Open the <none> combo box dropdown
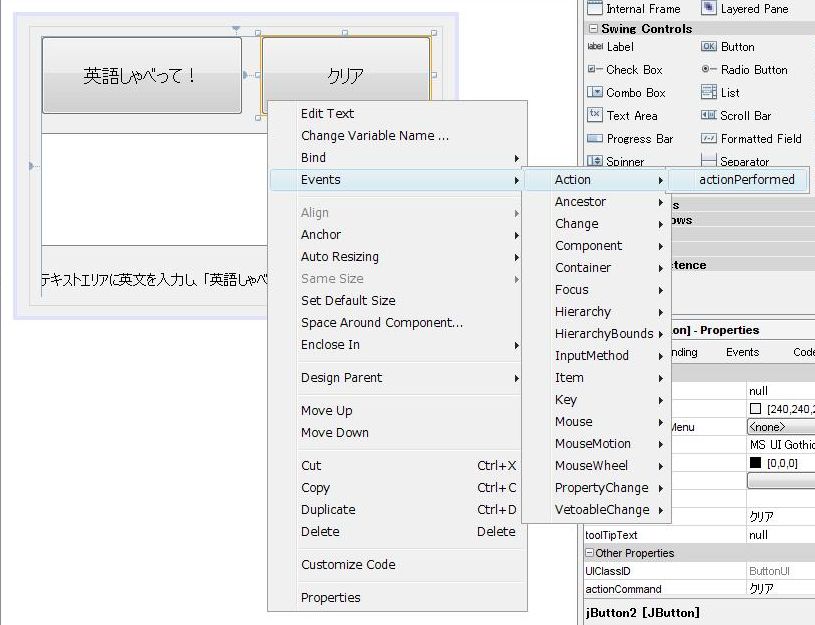The height and width of the screenshot is (625, 815). click(x=781, y=427)
